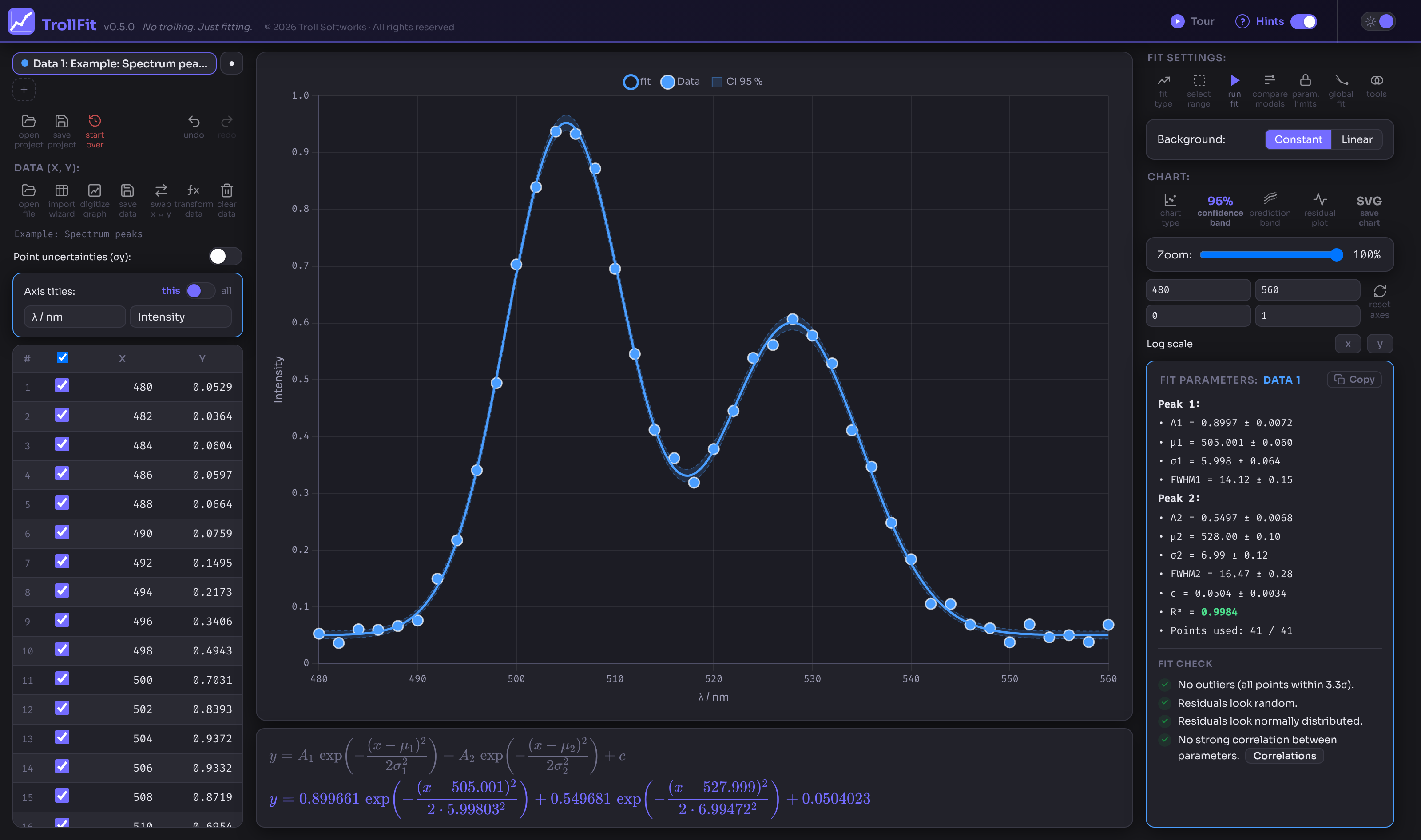This screenshot has height=840, width=1421.
Task: Open compare models
Action: [1270, 80]
